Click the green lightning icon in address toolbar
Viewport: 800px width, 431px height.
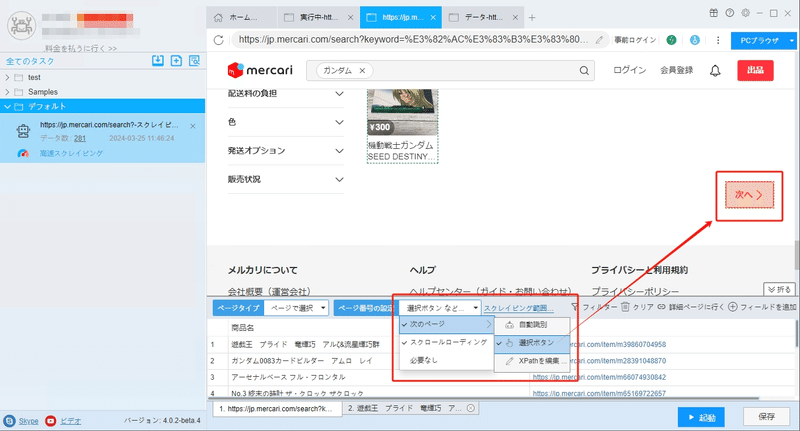tap(671, 40)
